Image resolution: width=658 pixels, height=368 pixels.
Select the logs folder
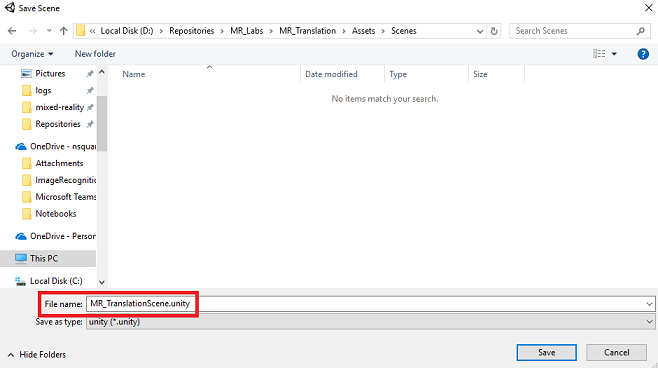[43, 91]
